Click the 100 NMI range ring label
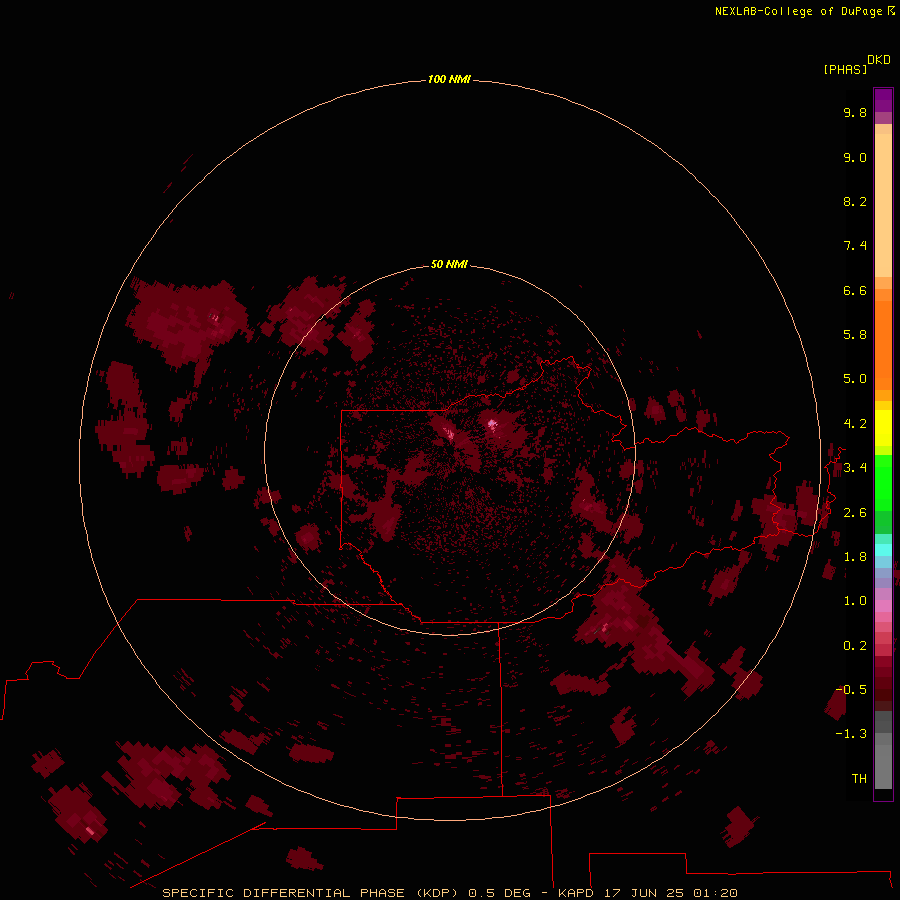The height and width of the screenshot is (900, 900). (449, 79)
